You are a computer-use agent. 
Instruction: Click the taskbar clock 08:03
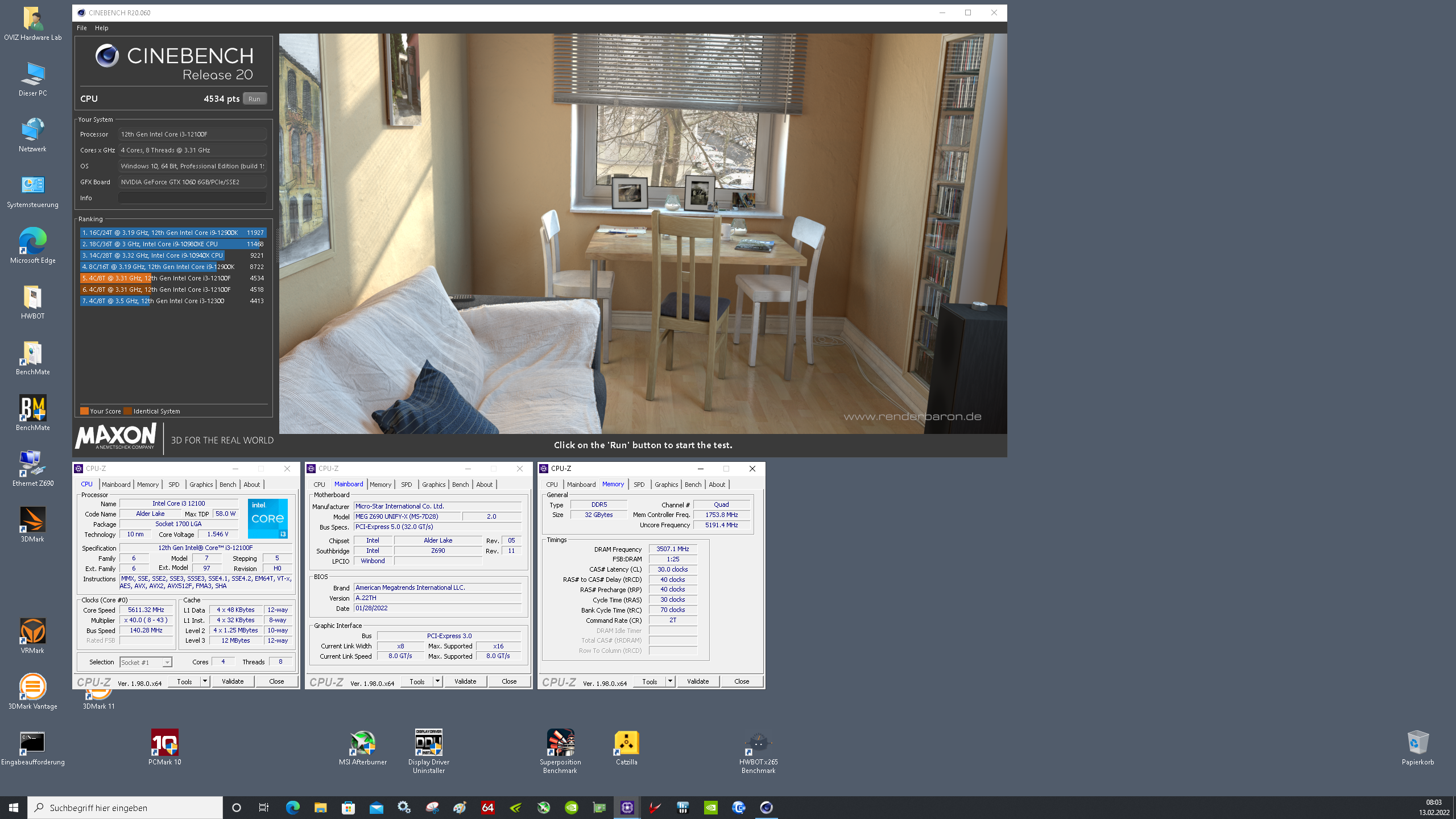click(x=1434, y=803)
